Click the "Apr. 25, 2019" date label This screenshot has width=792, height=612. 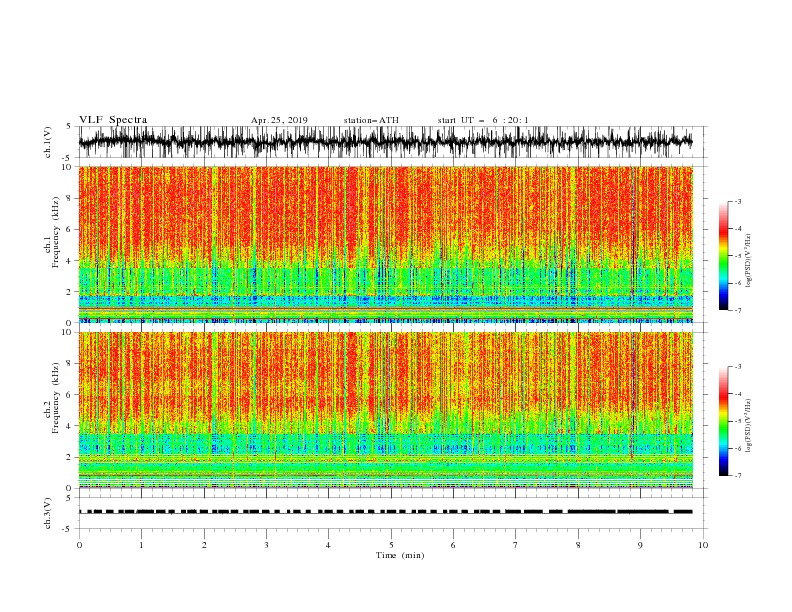coord(279,120)
